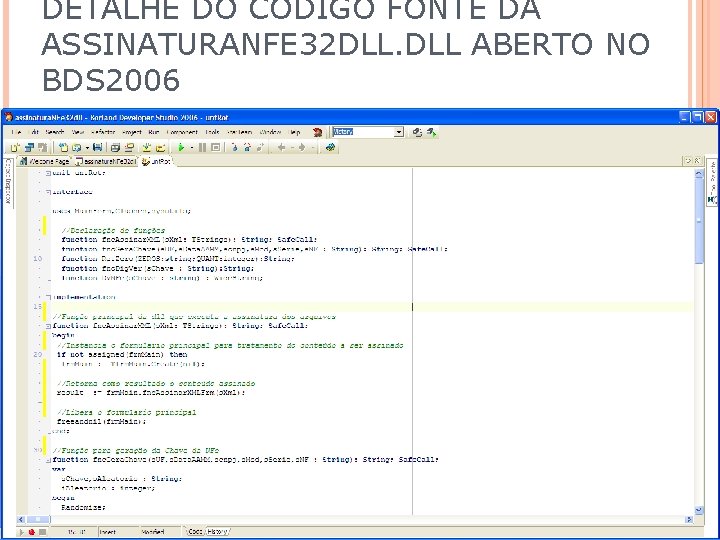Click the Step Over debug icon
720x540 pixels.
tap(247, 147)
